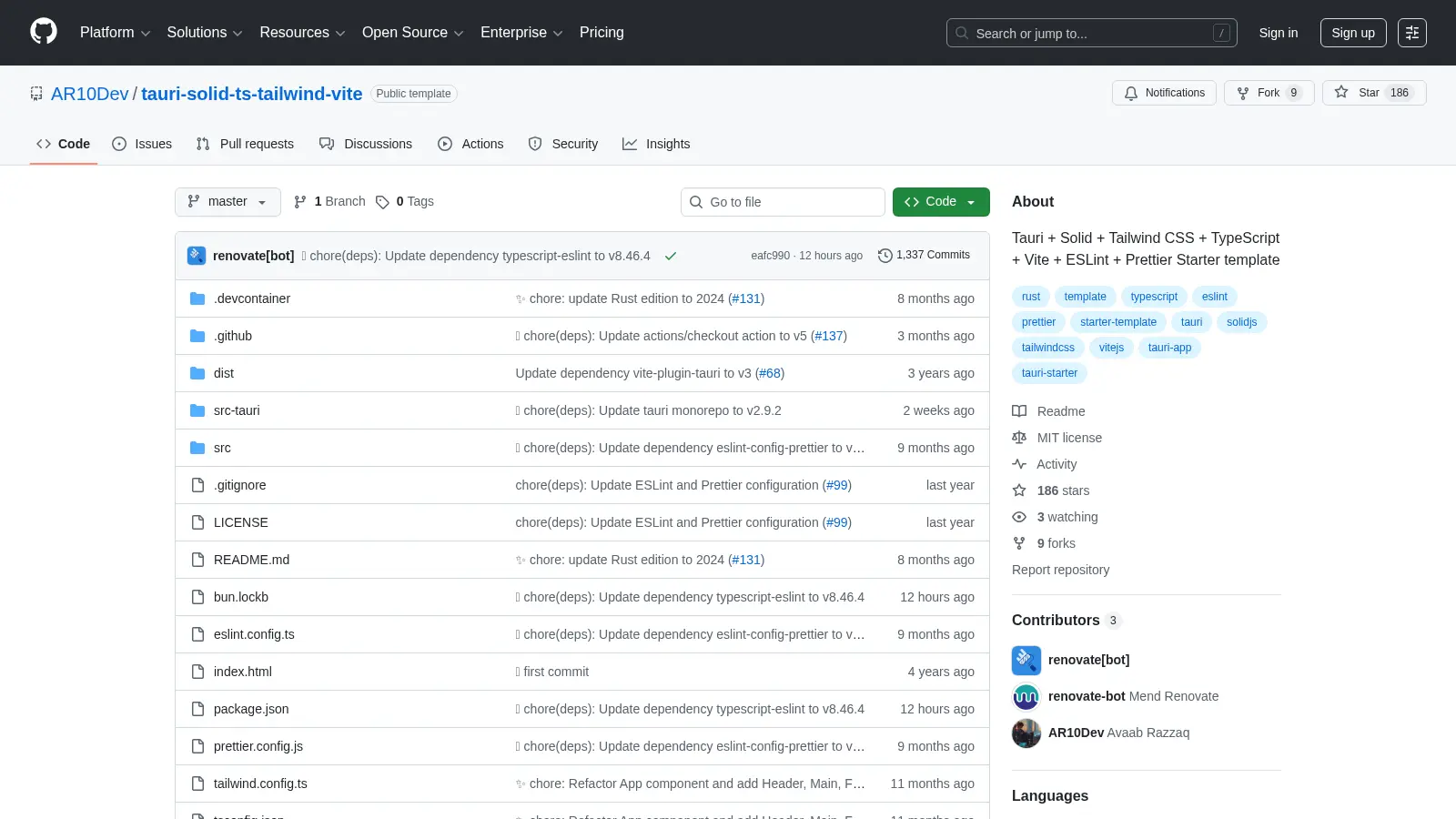Image resolution: width=1456 pixels, height=819 pixels.
Task: Expand the Solutions menu
Action: click(205, 33)
